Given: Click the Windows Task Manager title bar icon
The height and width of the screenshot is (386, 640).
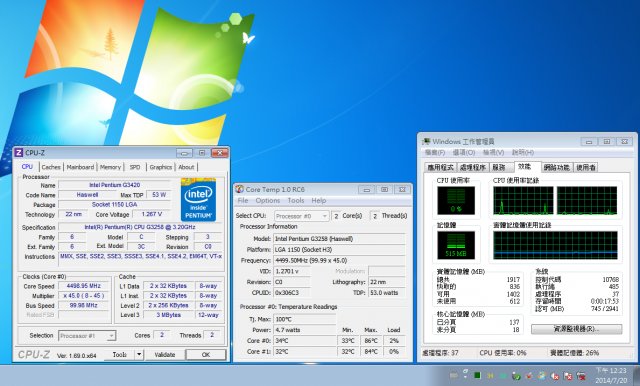Looking at the screenshot, I should [427, 142].
